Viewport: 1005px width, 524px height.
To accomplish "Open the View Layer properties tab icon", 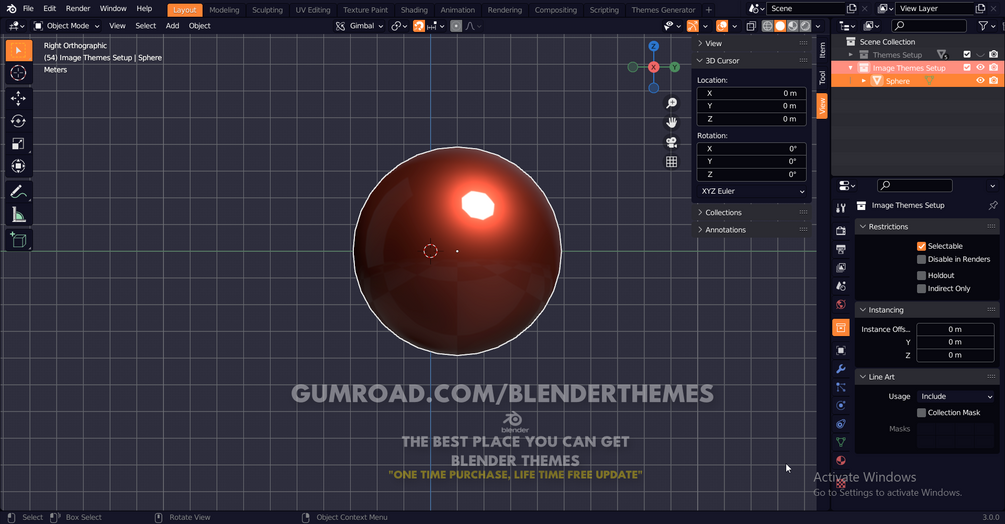I will (x=841, y=267).
